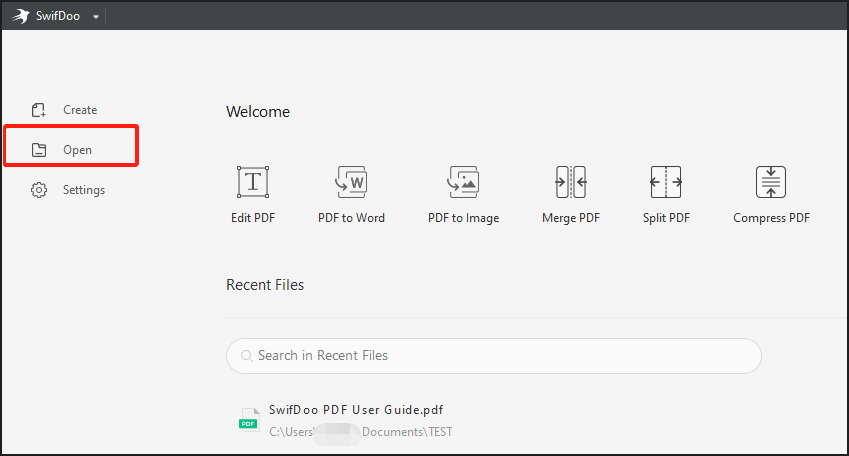The image size is (849, 456).
Task: Click the PDF to Image label
Action: [x=463, y=218]
